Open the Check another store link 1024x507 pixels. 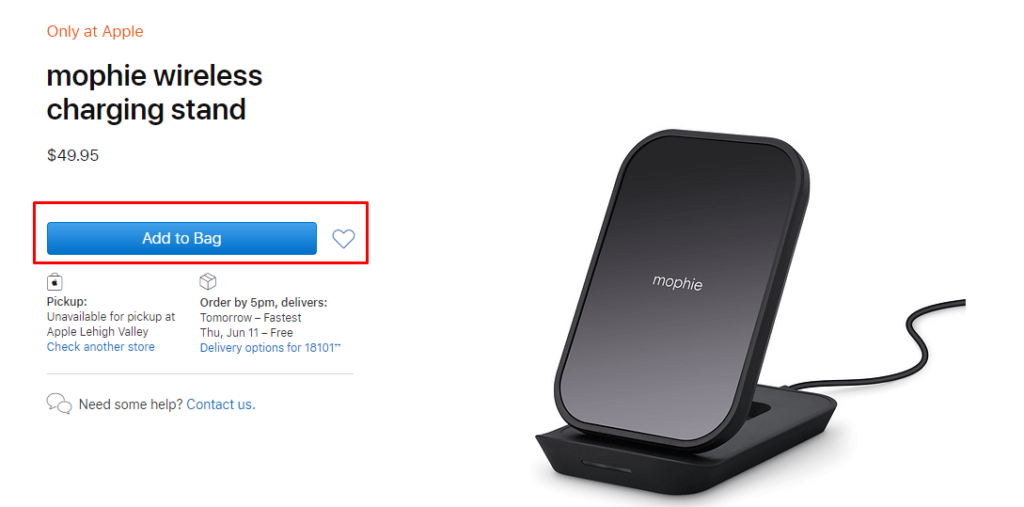click(x=101, y=347)
